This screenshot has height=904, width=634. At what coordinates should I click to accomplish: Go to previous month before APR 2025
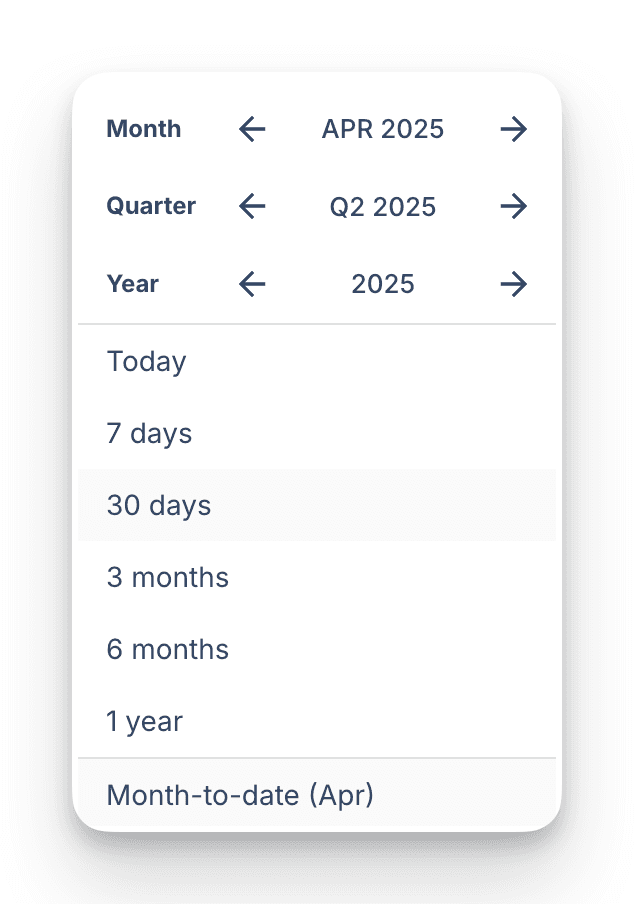253,129
